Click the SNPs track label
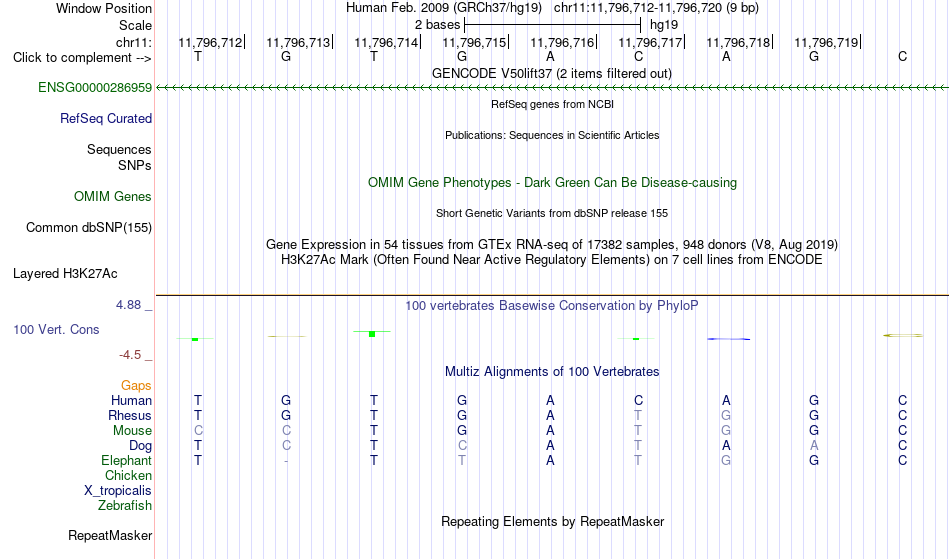 (135, 165)
